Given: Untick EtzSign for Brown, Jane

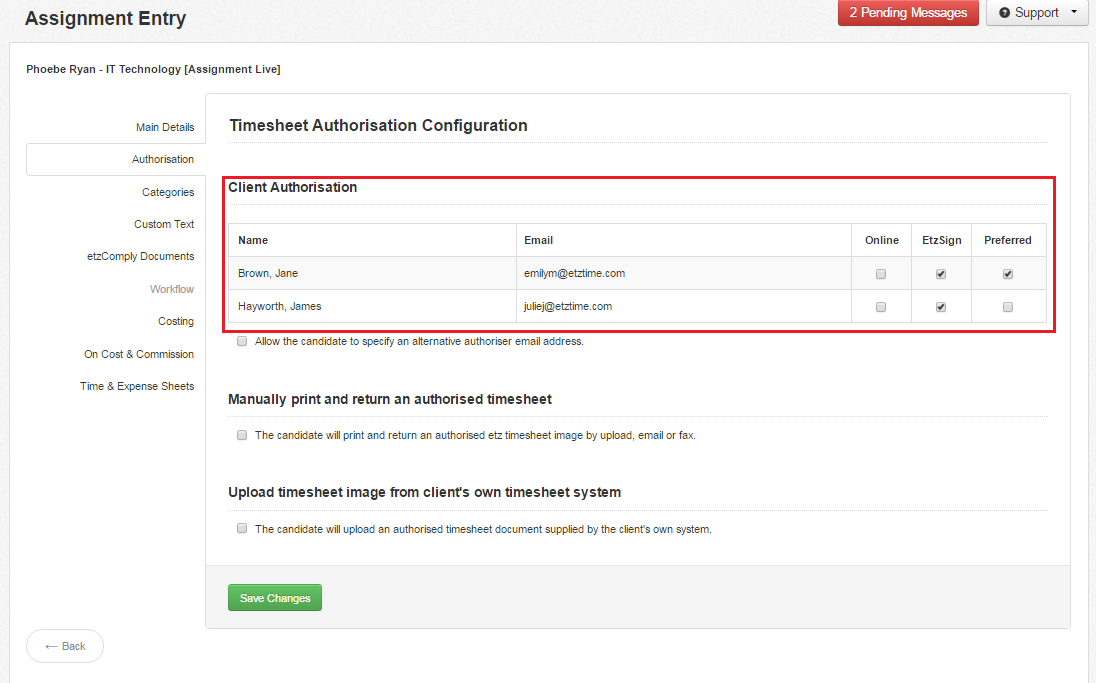Looking at the screenshot, I should (x=941, y=274).
